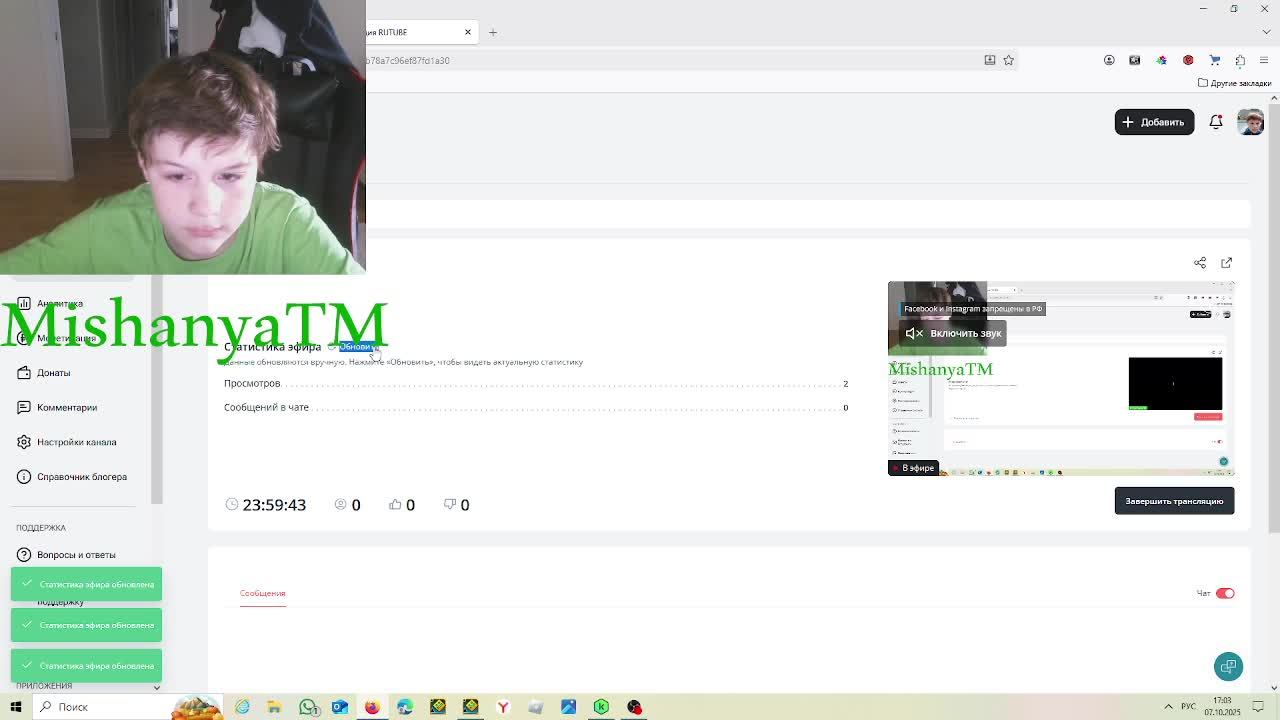This screenshot has height=720, width=1280.
Task: Open the user profile avatar menu
Action: 1250,122
